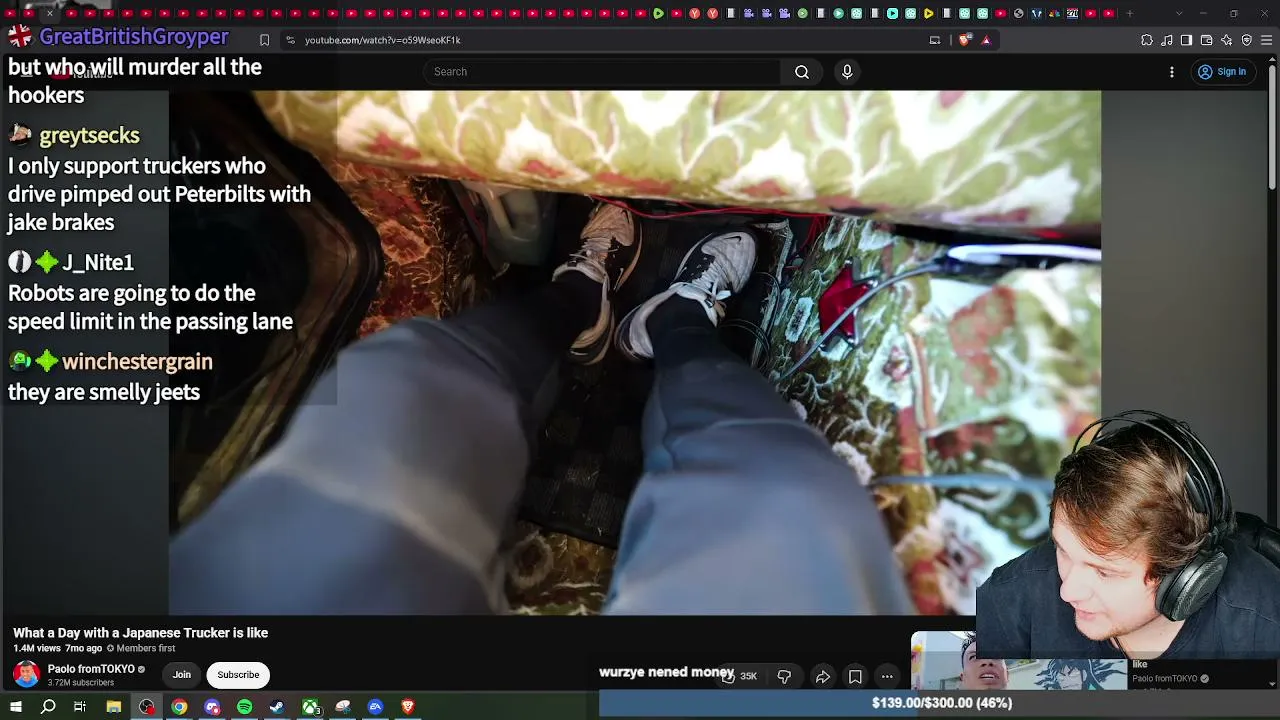Open Google Chrome from the taskbar
The width and height of the screenshot is (1280, 720).
coord(179,707)
